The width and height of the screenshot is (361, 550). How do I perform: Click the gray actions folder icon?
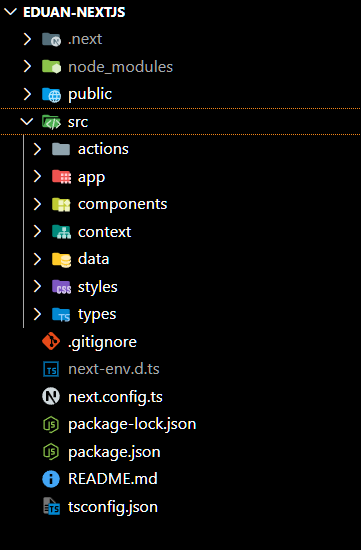tap(61, 149)
